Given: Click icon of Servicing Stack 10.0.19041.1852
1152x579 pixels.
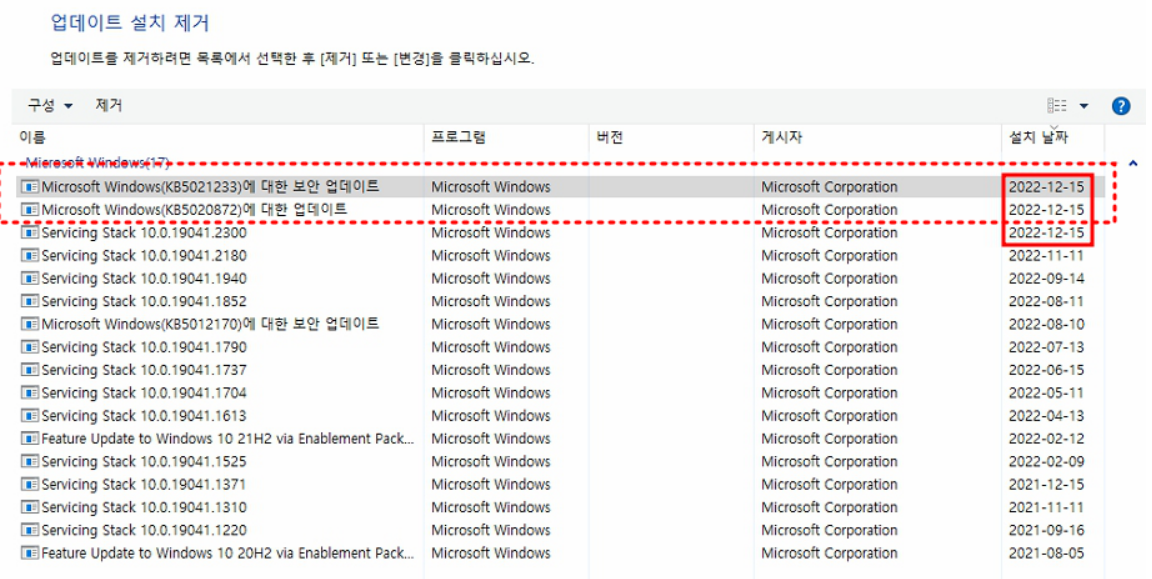Looking at the screenshot, I should 30,301.
